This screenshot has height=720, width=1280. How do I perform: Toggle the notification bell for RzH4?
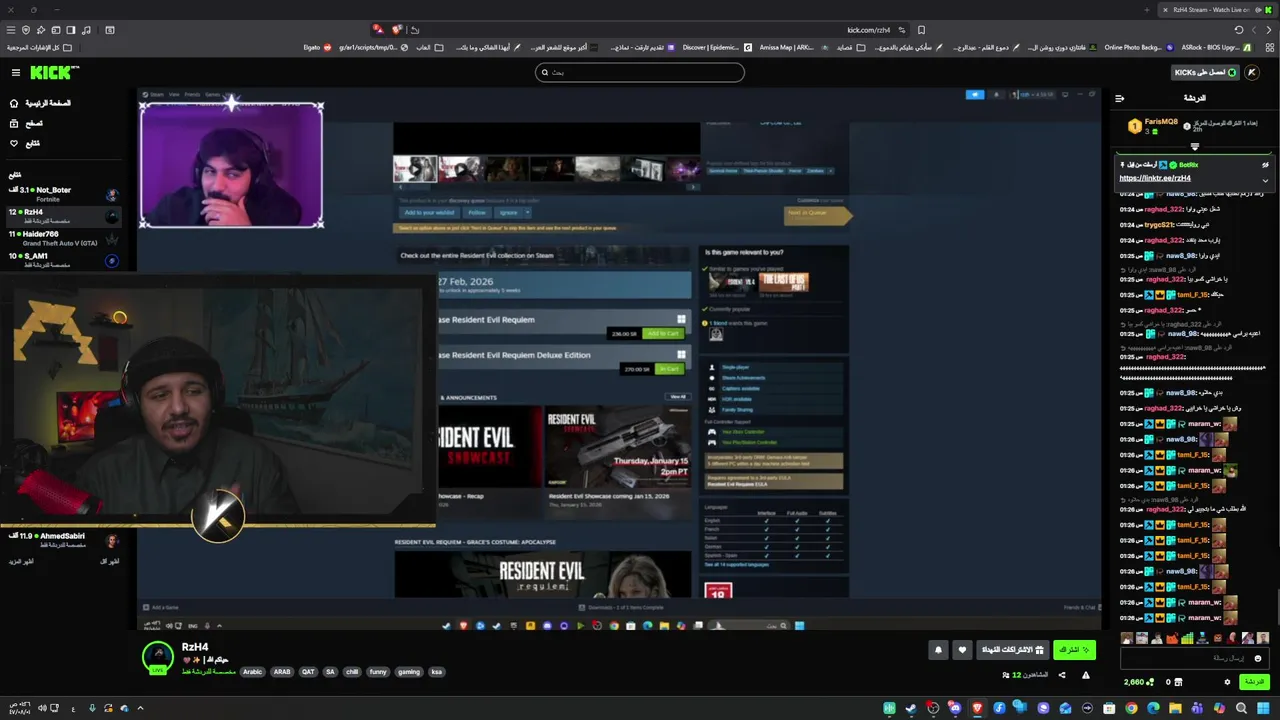tap(938, 650)
